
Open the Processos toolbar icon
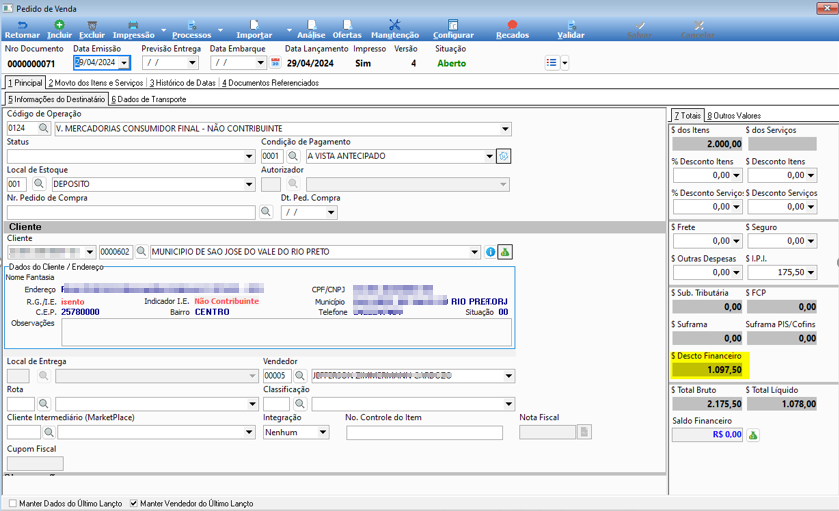[192, 25]
